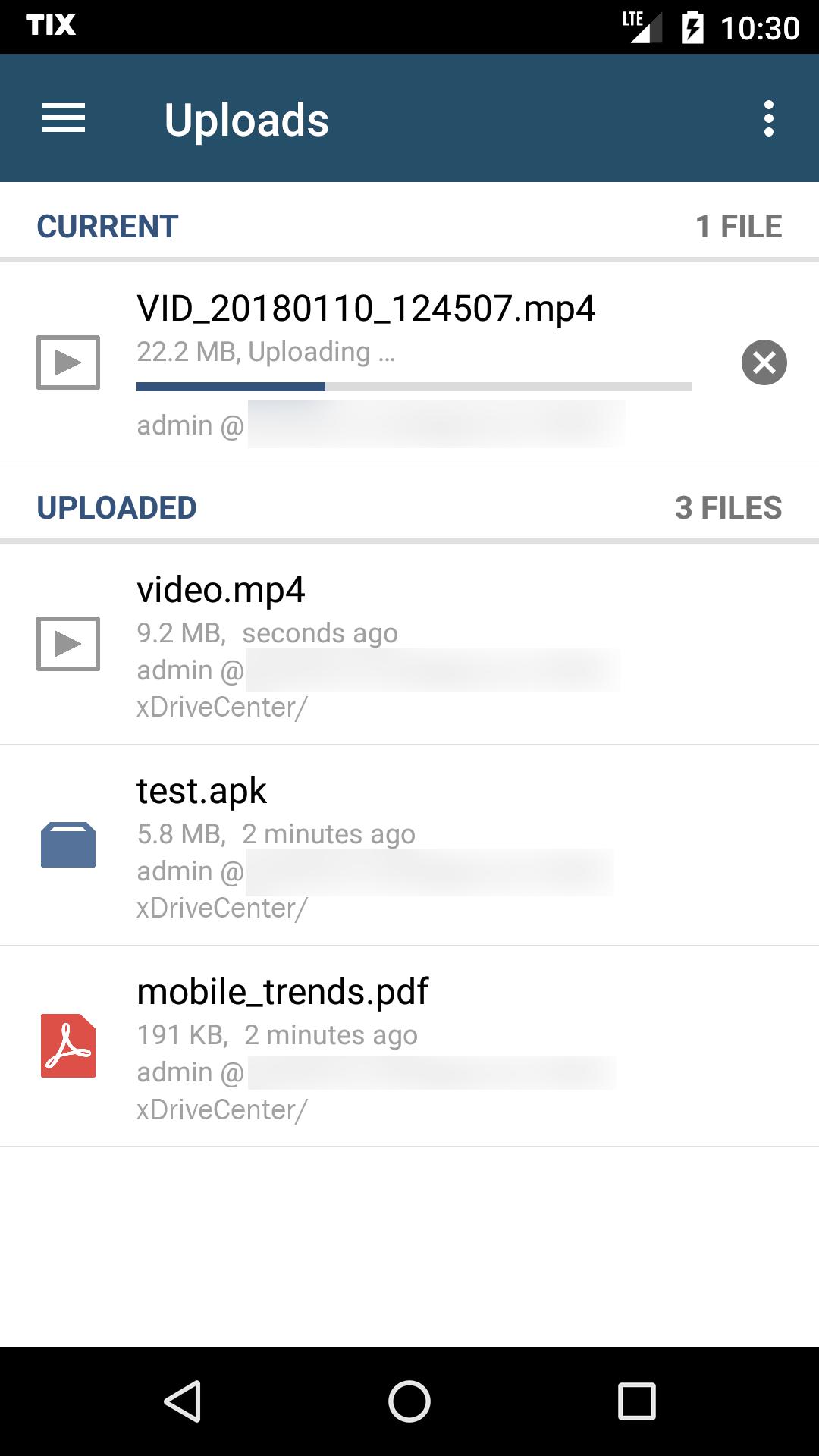Tap the recent apps square button
This screenshot has height=1456, width=819.
click(637, 1401)
